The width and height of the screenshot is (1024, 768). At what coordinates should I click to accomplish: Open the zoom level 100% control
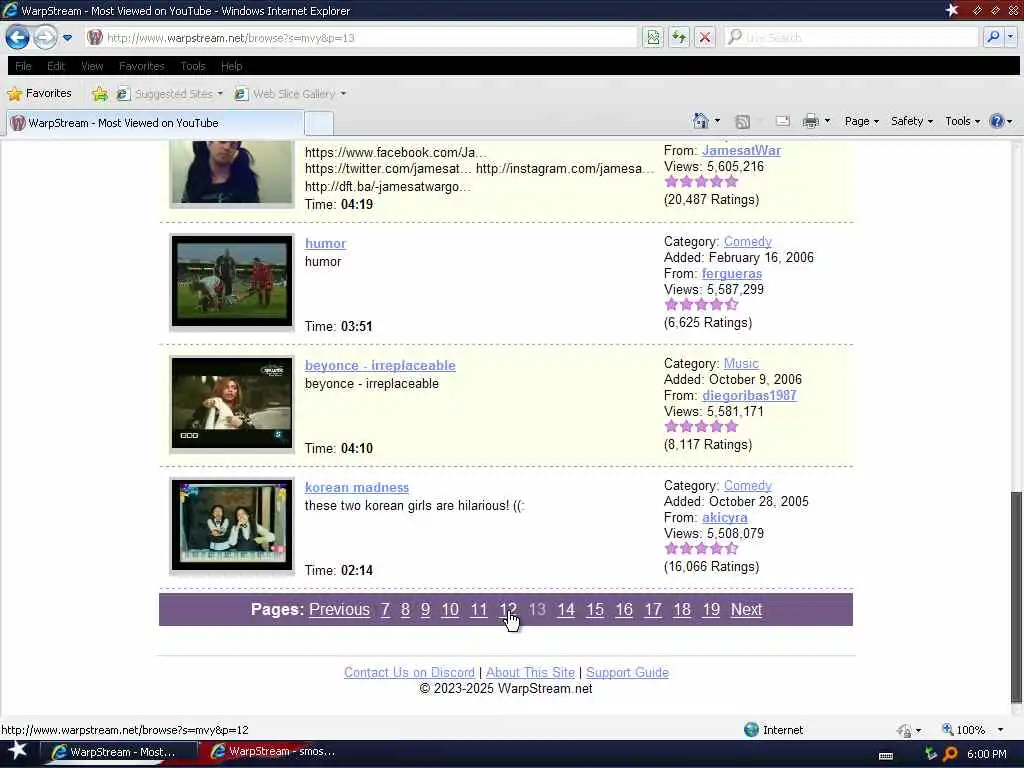[972, 730]
